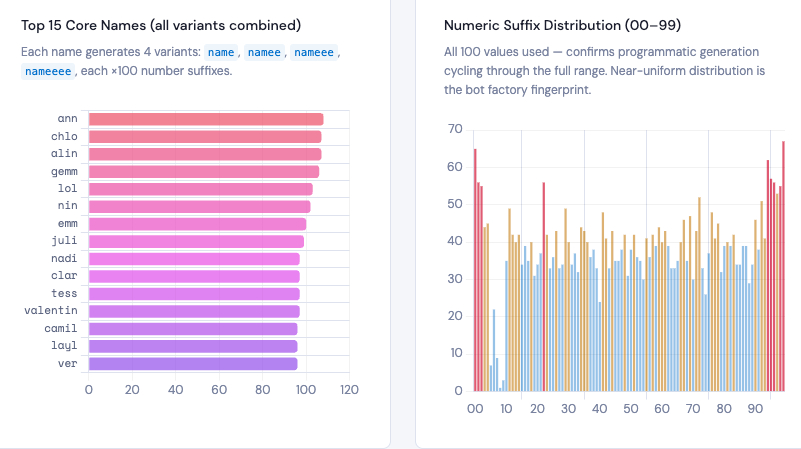Click the 'Top 15 Core Names' heading

point(161,24)
